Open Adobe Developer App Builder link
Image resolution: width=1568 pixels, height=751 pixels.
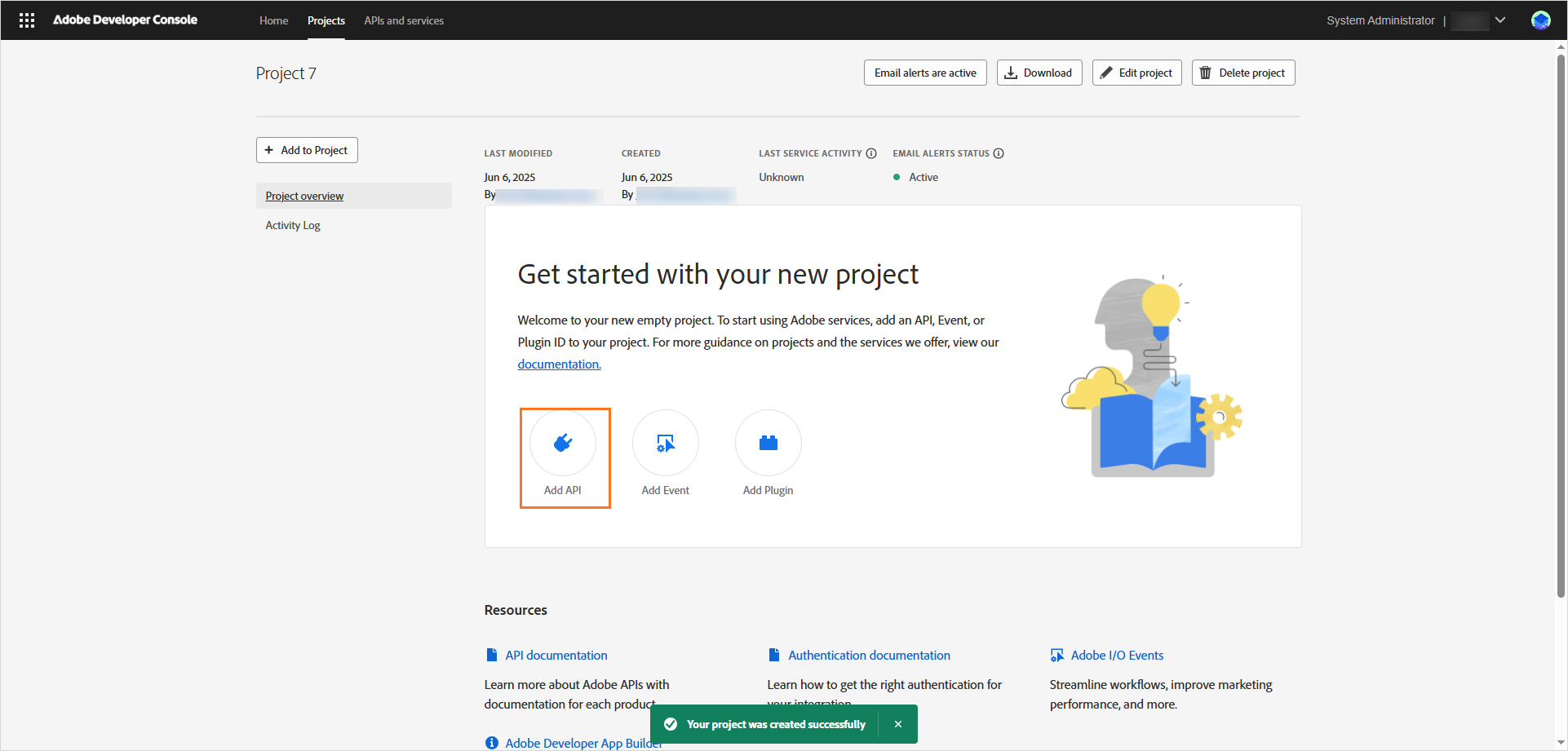583,743
